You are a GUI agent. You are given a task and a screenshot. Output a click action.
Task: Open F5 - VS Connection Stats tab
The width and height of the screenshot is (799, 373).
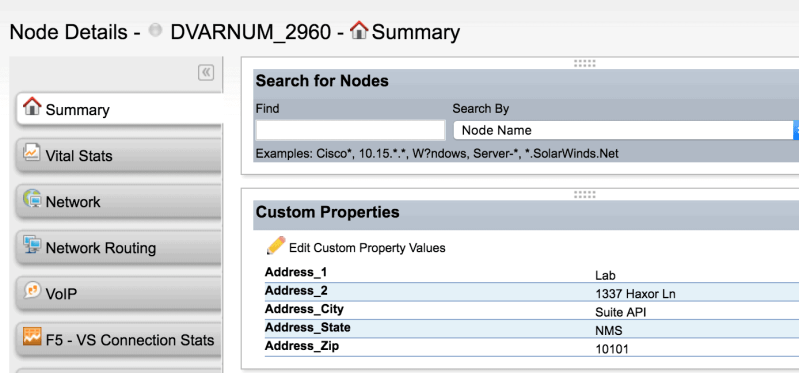point(119,340)
